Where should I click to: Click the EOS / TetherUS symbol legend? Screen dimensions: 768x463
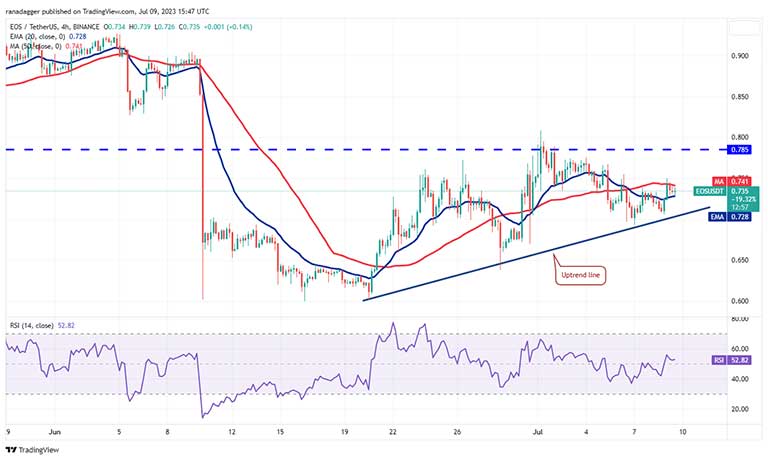coord(54,27)
